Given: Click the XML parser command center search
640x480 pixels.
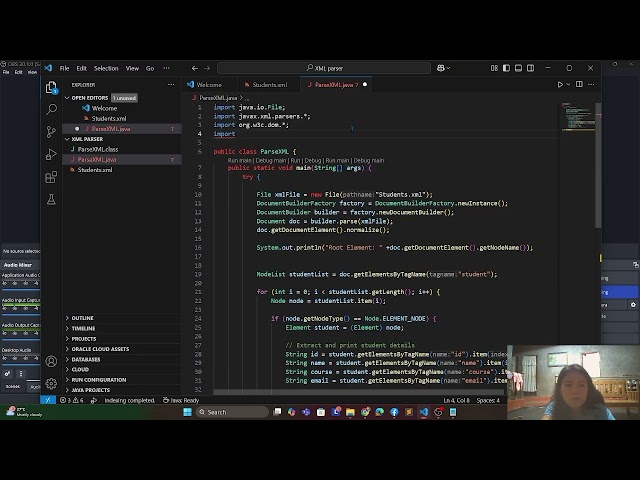Looking at the screenshot, I should 324,68.
